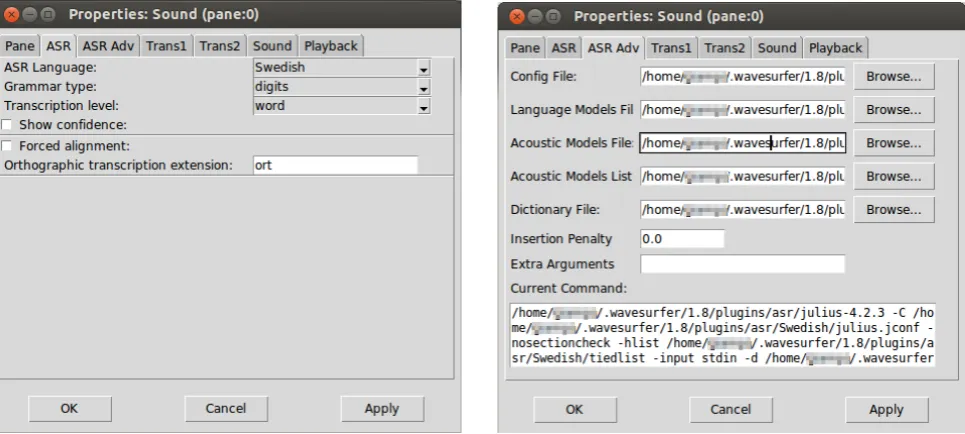This screenshot has width=965, height=434.
Task: Enable the Show confidence checkbox
Action: [6, 125]
